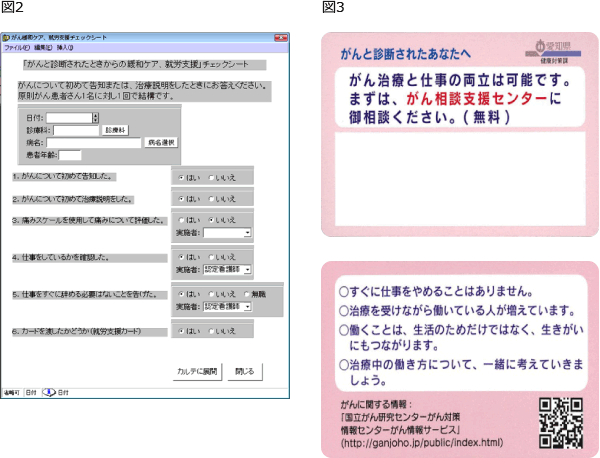The height and width of the screenshot is (458, 600).
Task: Click the カルテに展開 button
Action: [197, 372]
